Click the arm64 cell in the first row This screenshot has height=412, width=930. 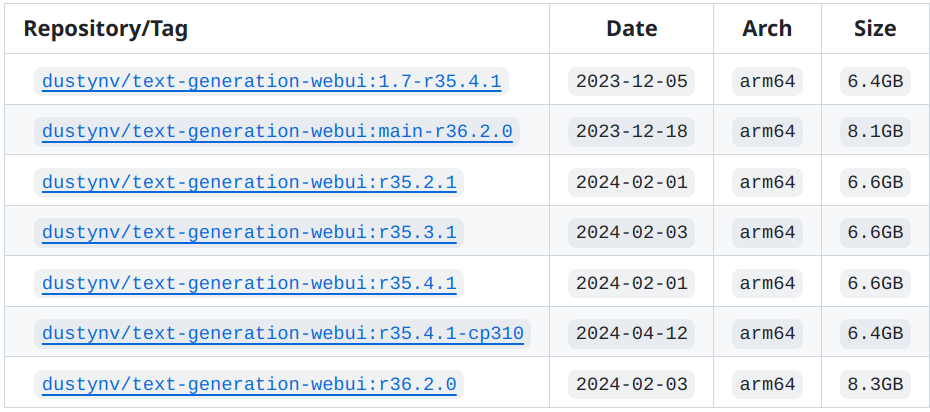(x=767, y=81)
